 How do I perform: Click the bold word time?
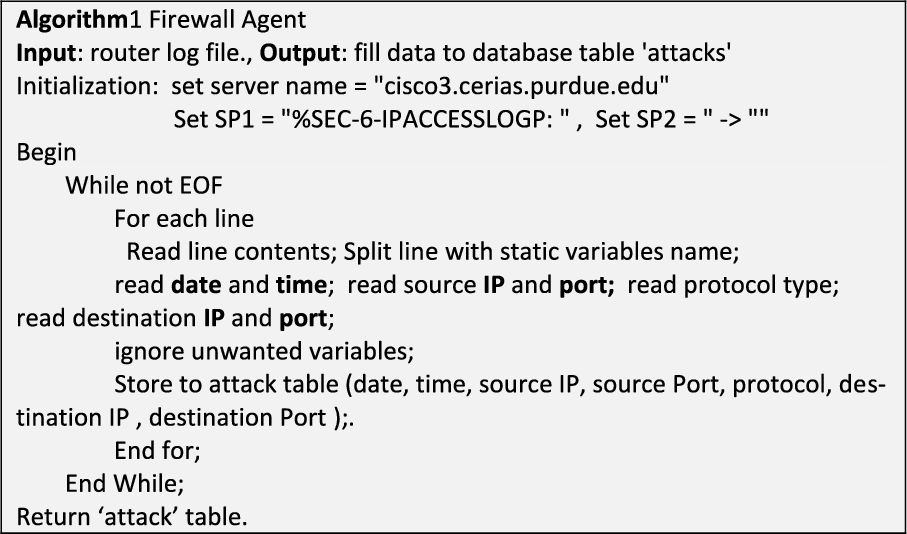point(301,285)
